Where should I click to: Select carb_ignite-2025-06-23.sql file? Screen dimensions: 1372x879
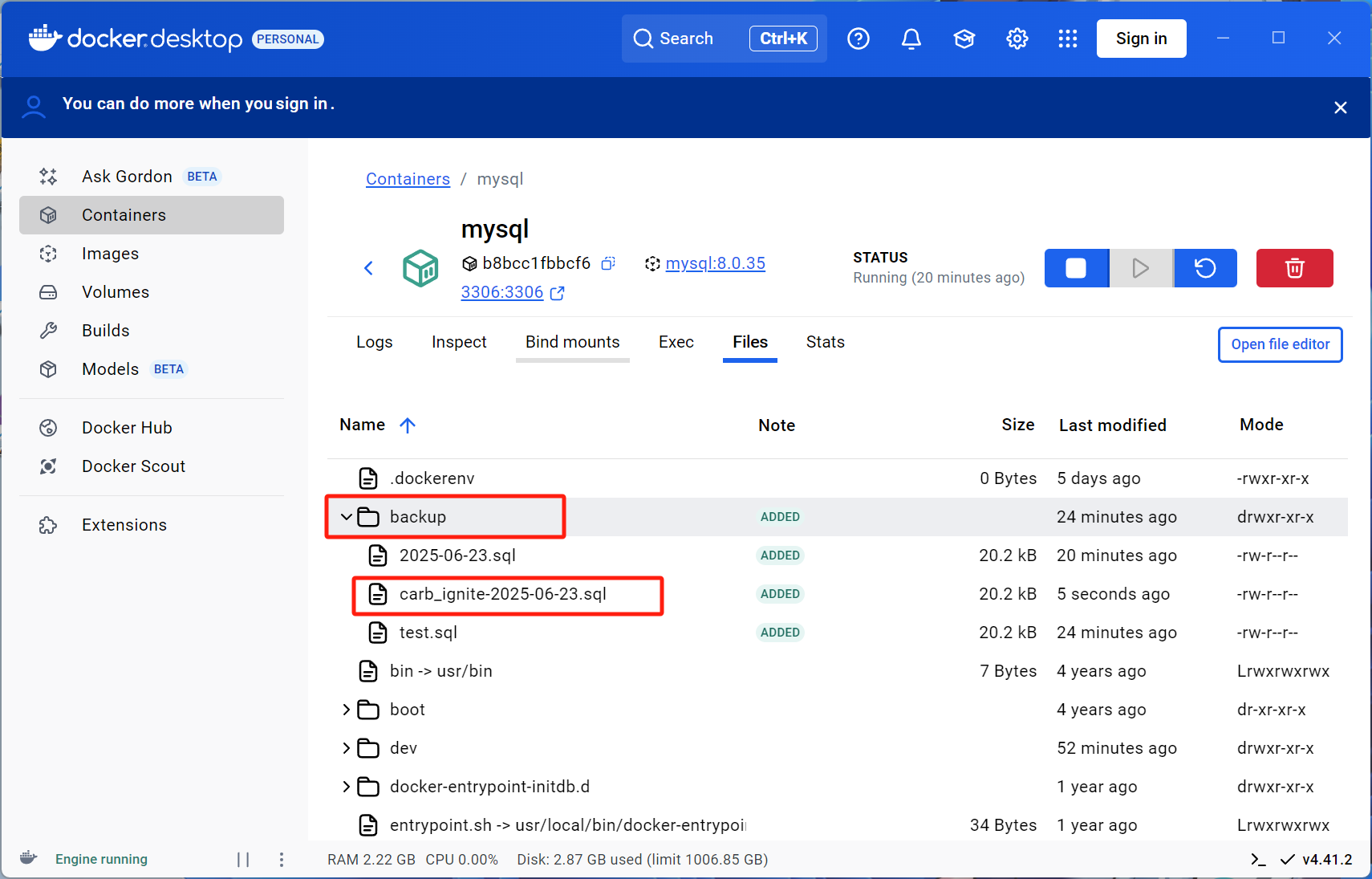(502, 594)
